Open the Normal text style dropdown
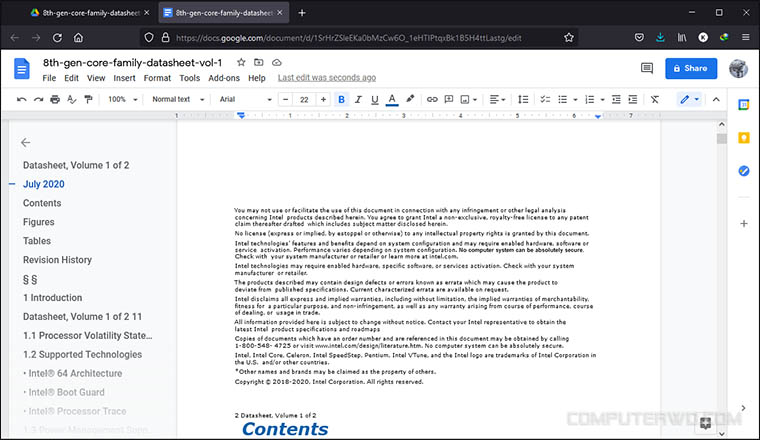The image size is (760, 440). click(x=178, y=99)
